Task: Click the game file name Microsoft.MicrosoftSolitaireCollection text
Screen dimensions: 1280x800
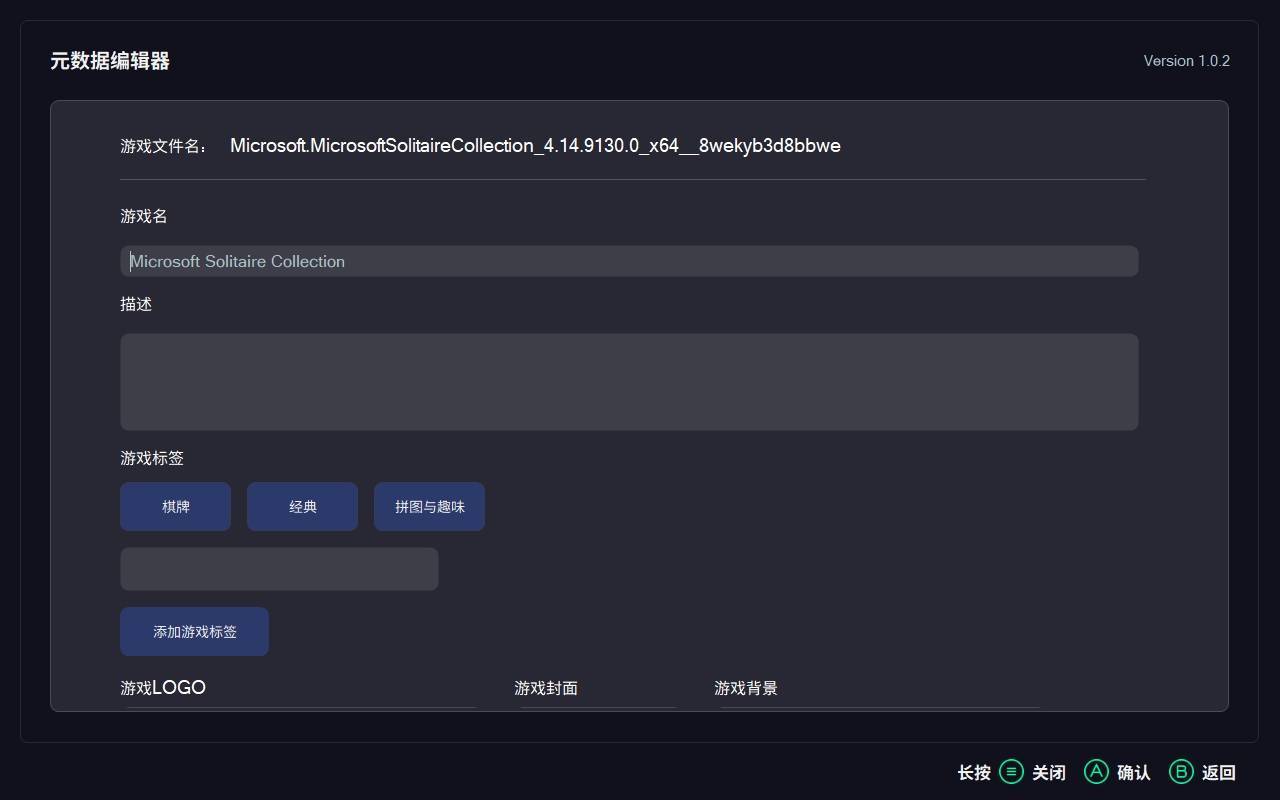Action: 535,146
